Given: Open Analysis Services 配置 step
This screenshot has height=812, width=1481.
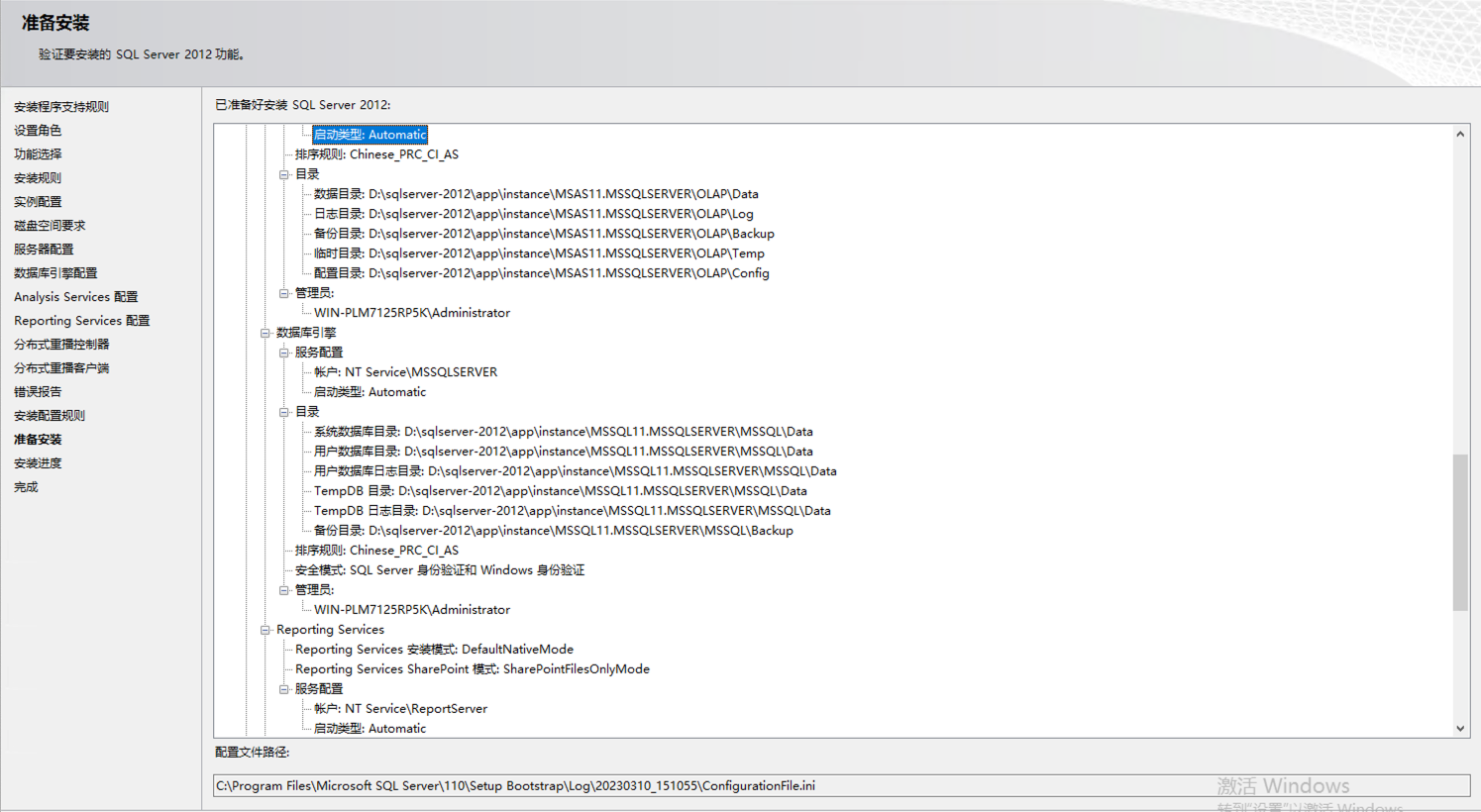Looking at the screenshot, I should (75, 297).
